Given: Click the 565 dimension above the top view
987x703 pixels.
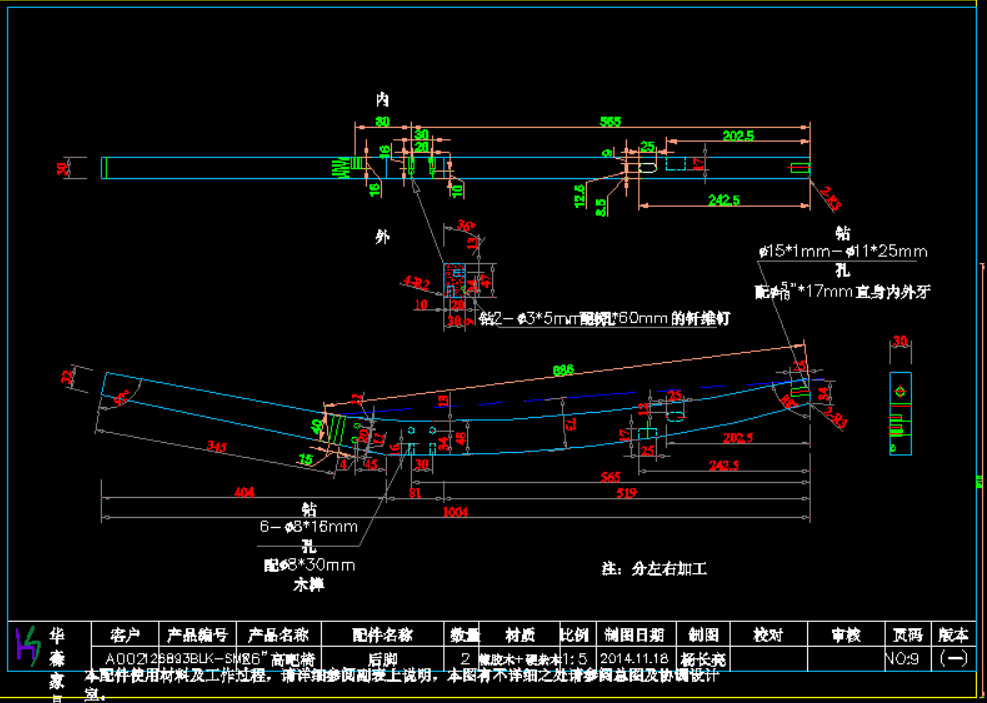Looking at the screenshot, I should 609,122.
